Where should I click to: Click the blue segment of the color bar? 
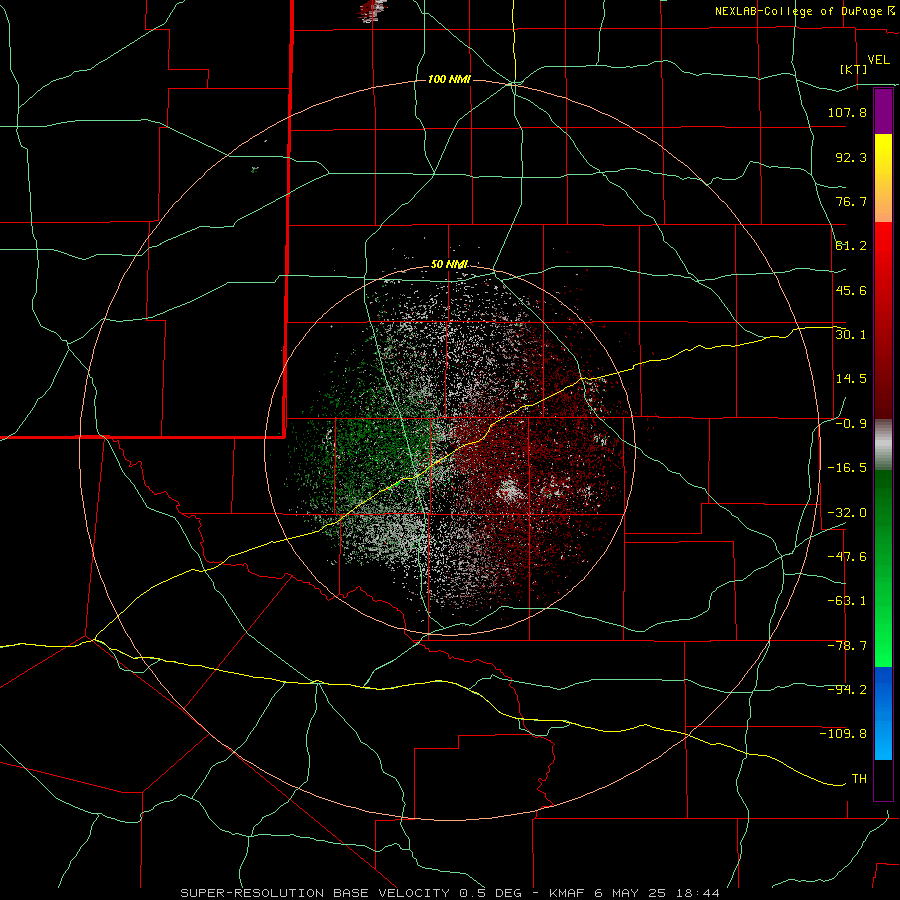[883, 713]
